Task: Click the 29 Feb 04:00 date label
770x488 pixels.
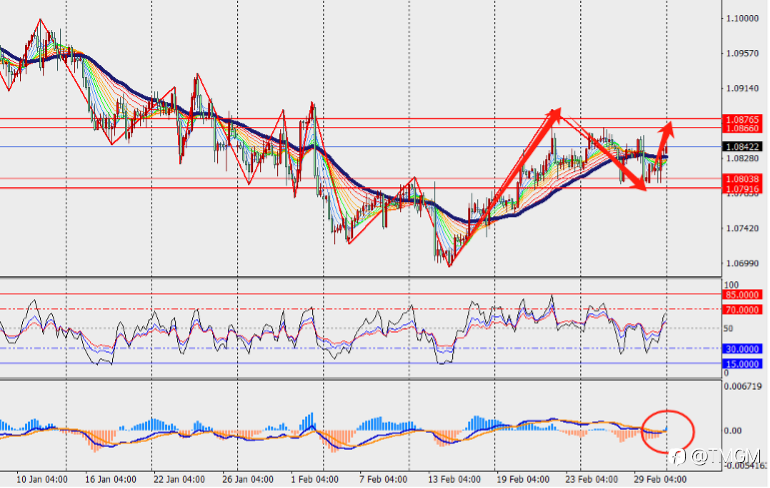Action: pyautogui.click(x=660, y=479)
